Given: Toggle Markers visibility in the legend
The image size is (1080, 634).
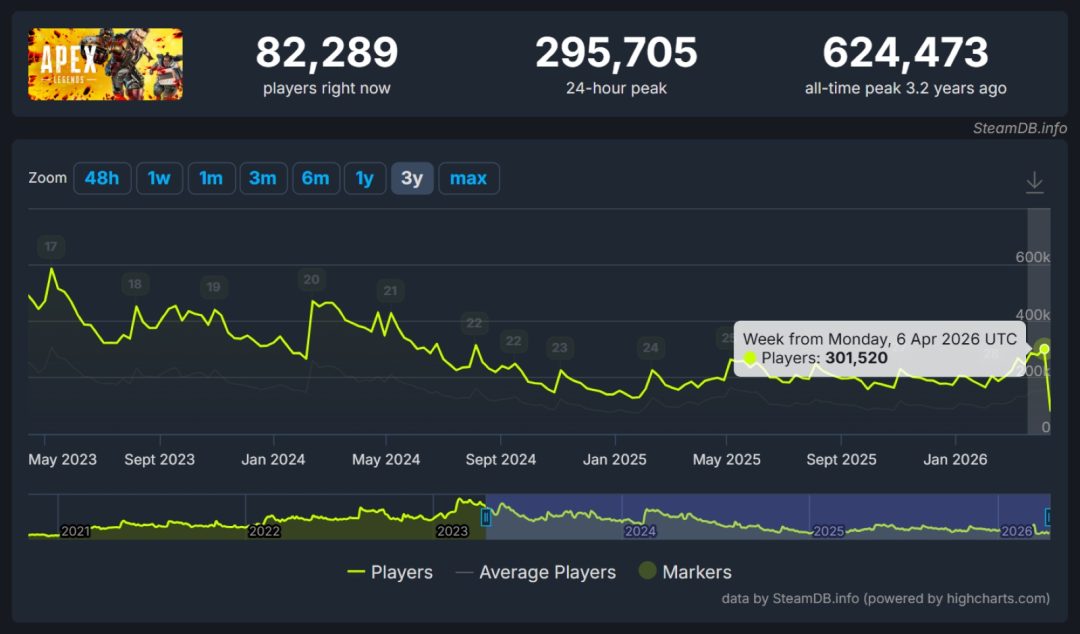Looking at the screenshot, I should (x=685, y=572).
